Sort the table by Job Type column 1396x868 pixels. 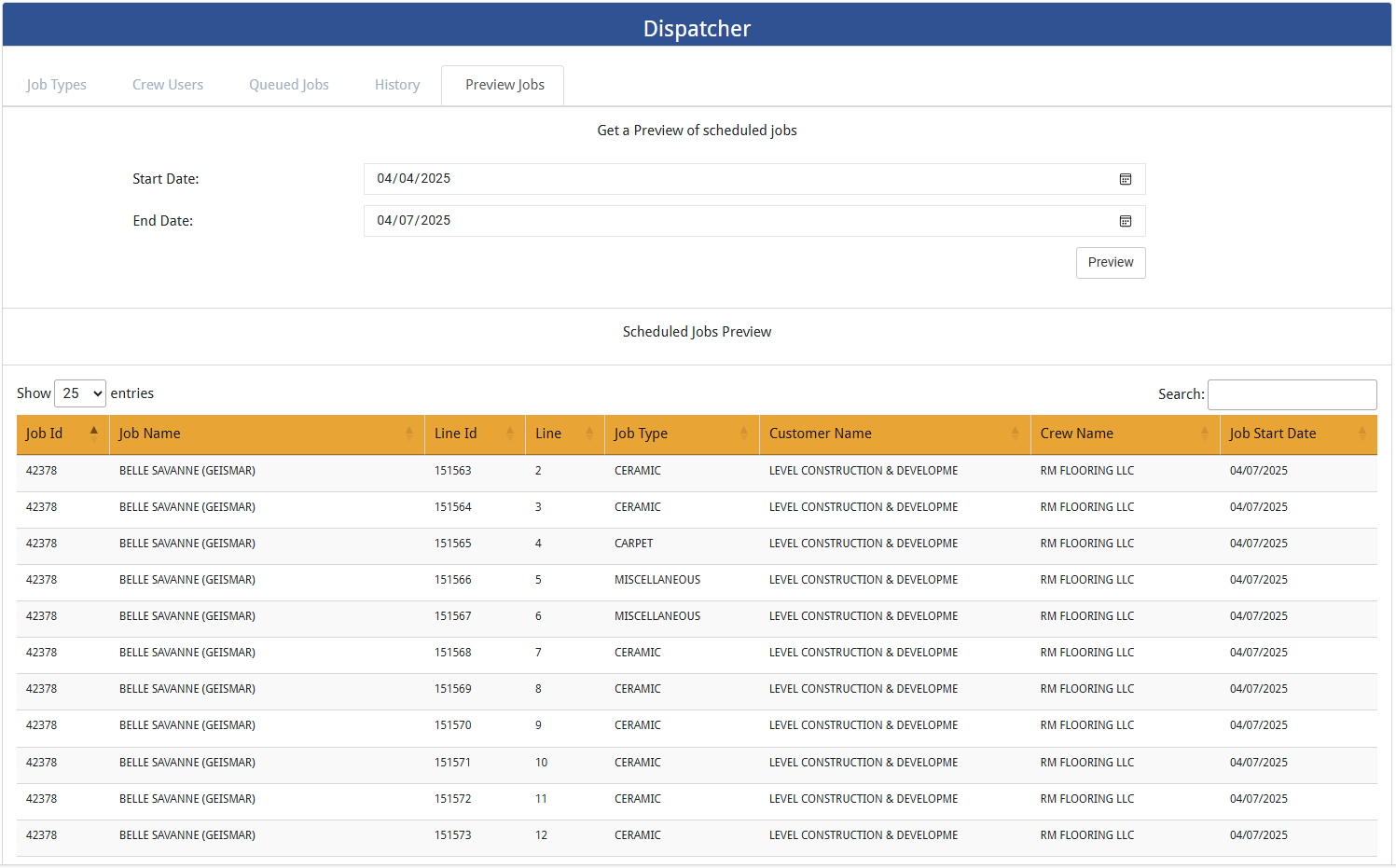(x=679, y=434)
